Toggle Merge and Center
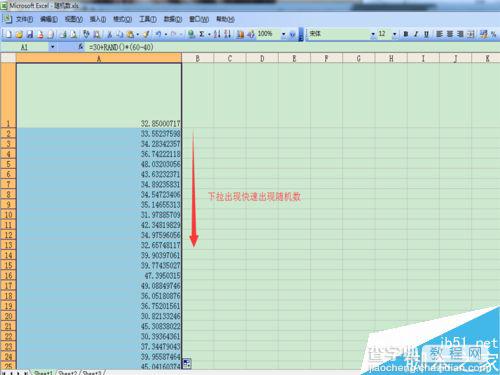This screenshot has height=375, width=500. [471, 34]
